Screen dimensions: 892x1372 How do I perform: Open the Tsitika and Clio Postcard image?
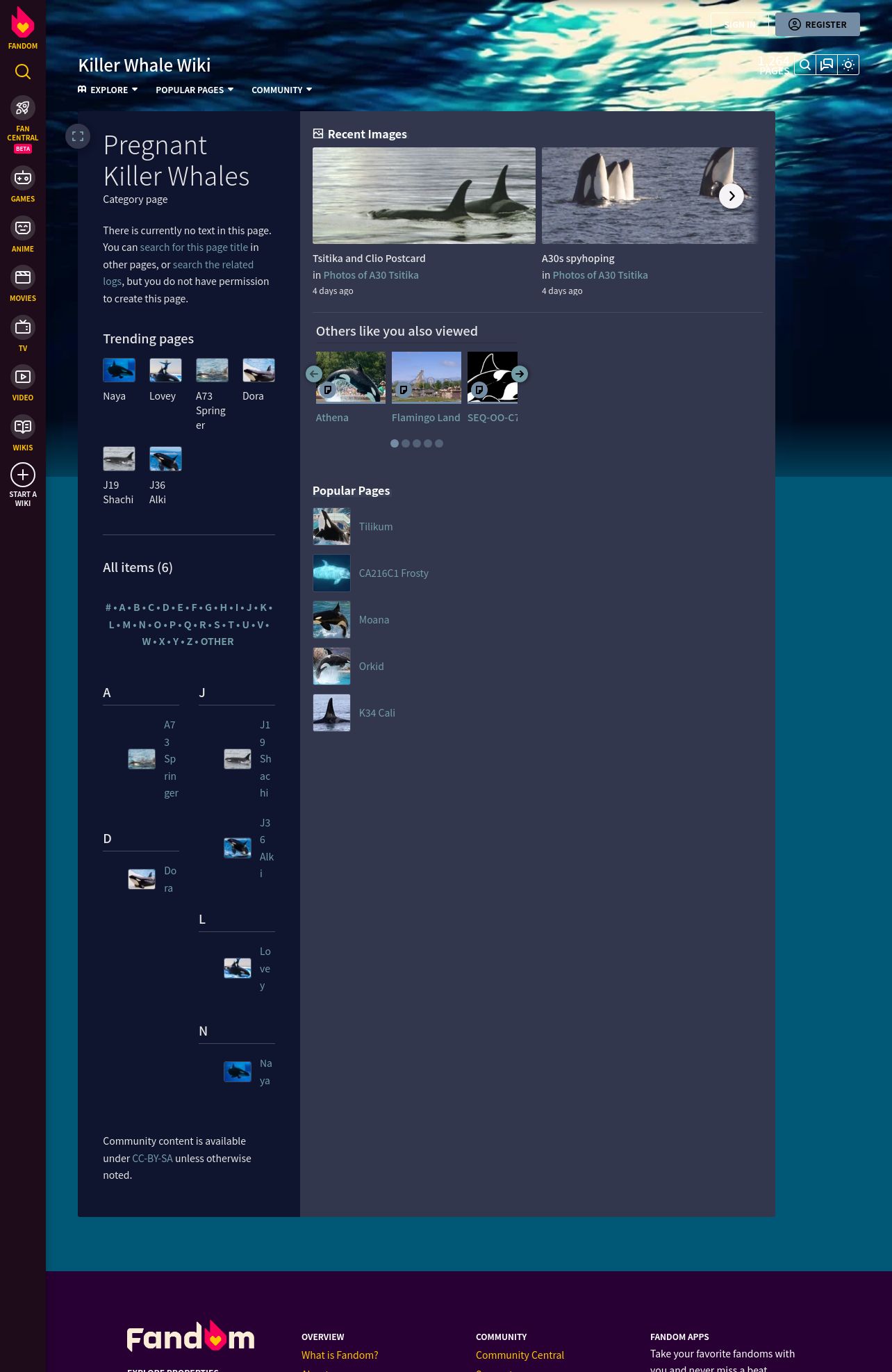click(x=424, y=195)
